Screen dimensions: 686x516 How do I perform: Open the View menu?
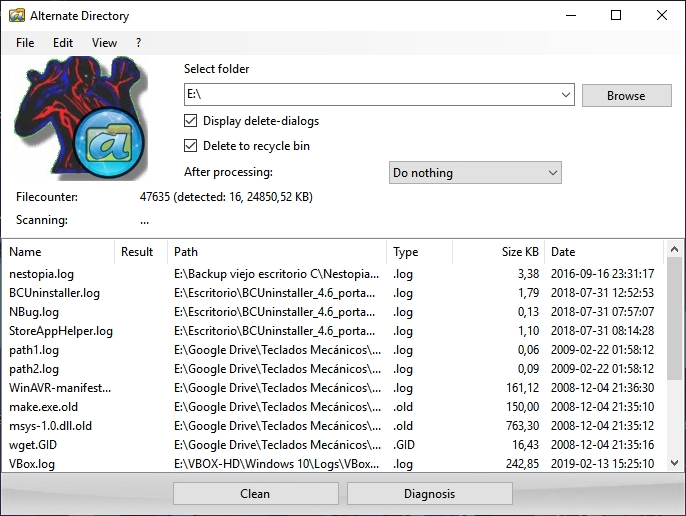pos(104,43)
